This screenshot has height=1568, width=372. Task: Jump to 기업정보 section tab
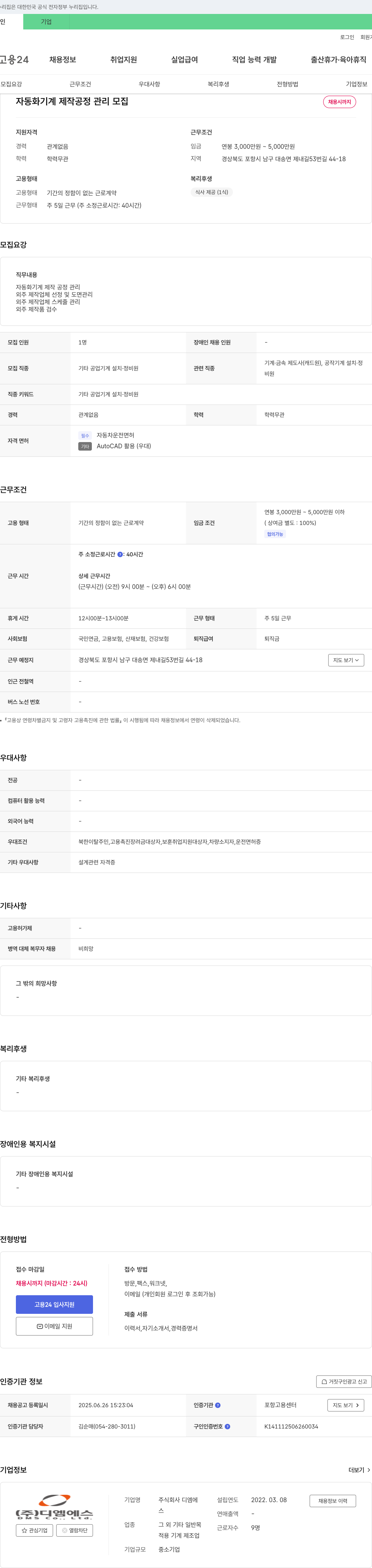pyautogui.click(x=357, y=84)
